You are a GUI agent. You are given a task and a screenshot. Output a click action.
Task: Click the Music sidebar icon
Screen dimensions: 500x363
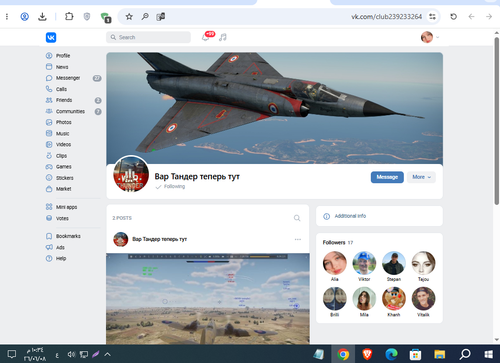(49, 133)
